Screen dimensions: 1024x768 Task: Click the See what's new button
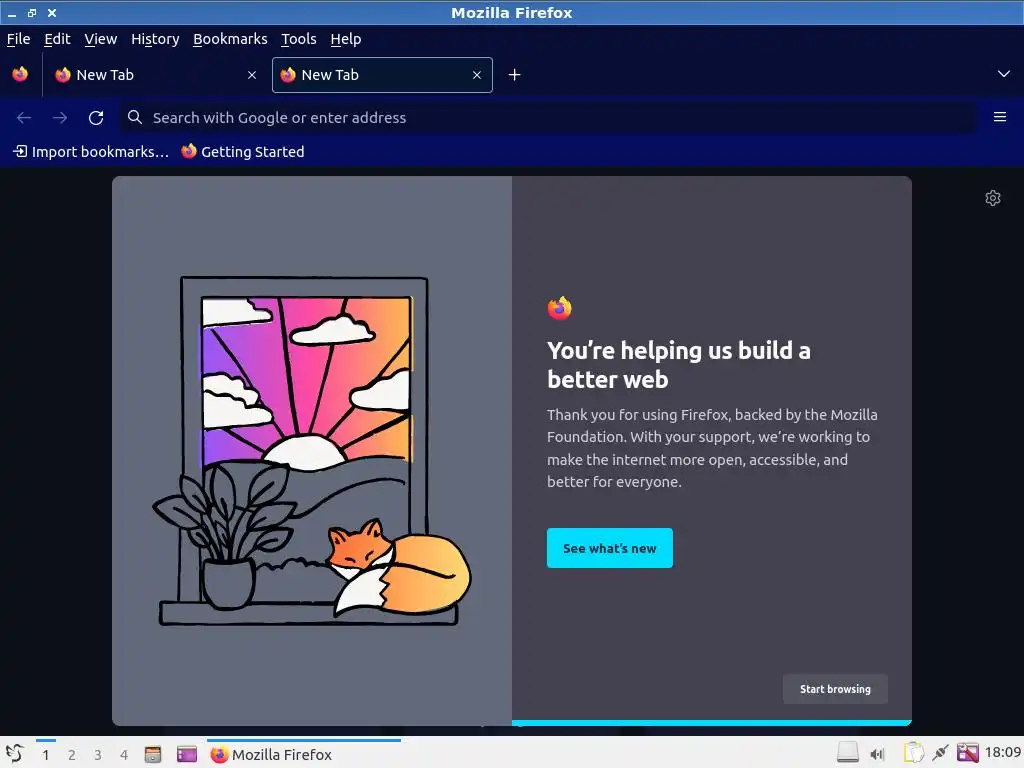pos(609,548)
